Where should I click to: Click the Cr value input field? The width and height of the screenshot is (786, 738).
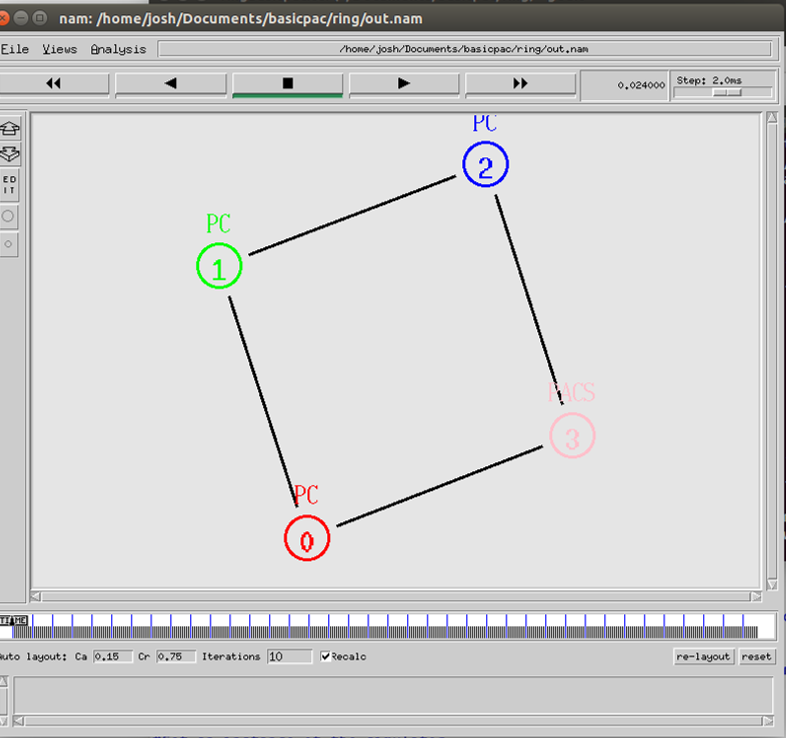click(x=175, y=656)
